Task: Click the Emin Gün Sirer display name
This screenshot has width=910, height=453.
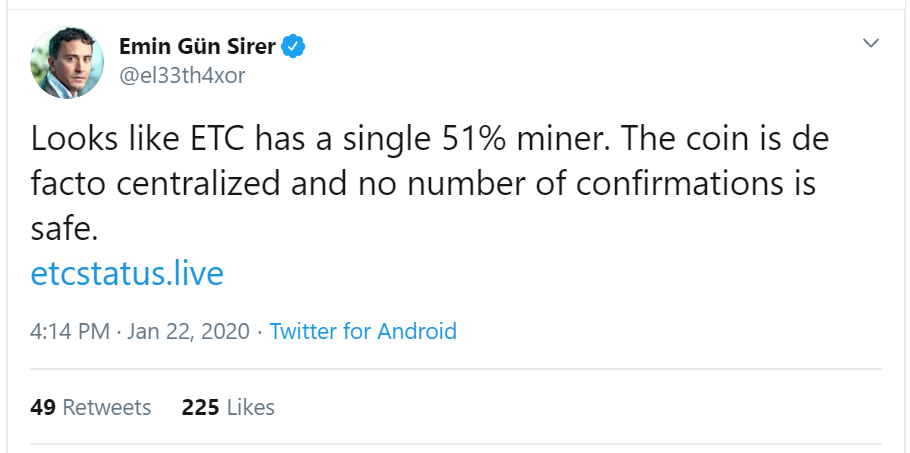Action: [197, 46]
